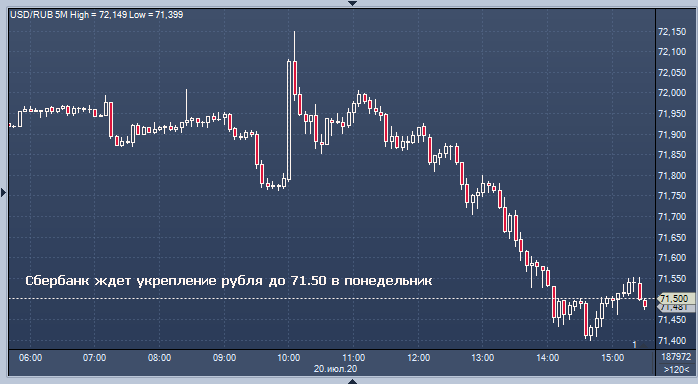
Task: Select the gray 71,481 current price tag
Action: (675, 307)
